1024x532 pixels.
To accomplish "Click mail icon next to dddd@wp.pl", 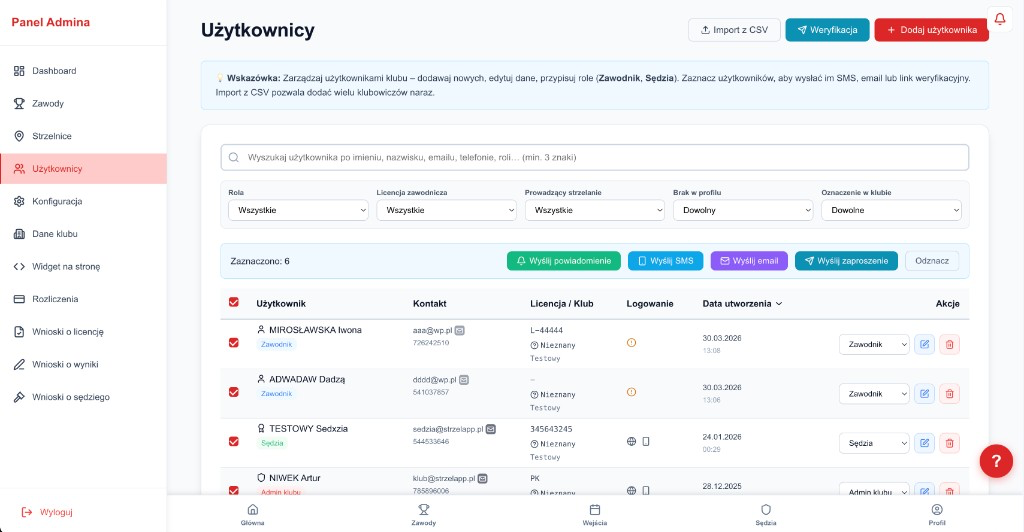I will (x=464, y=379).
